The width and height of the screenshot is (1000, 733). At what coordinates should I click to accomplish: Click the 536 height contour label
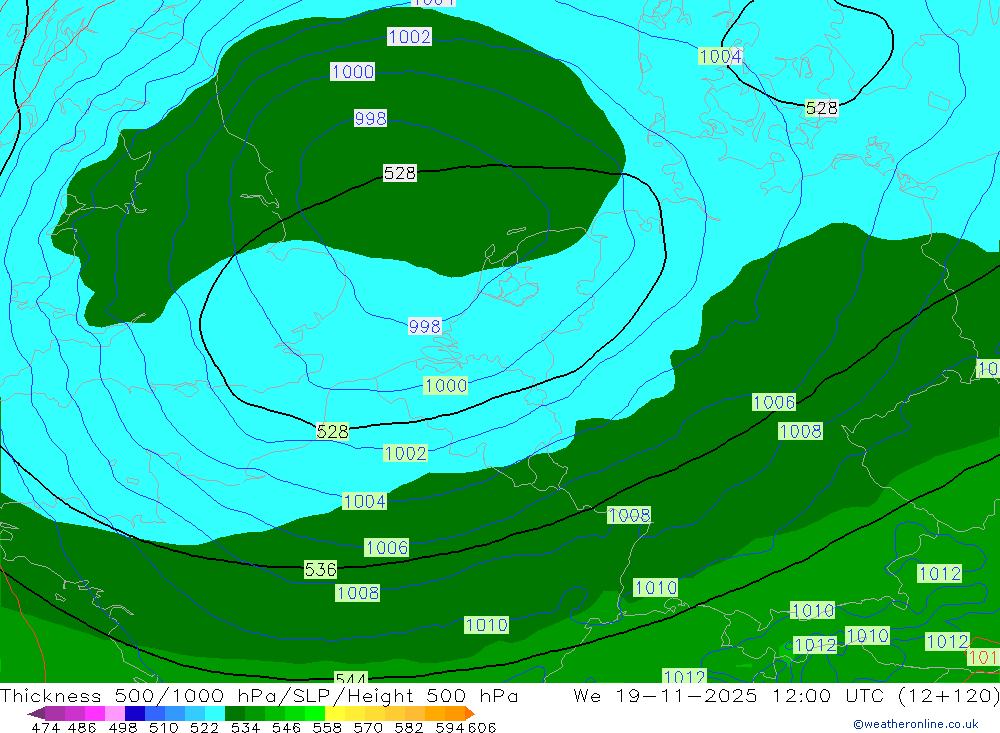coord(320,569)
